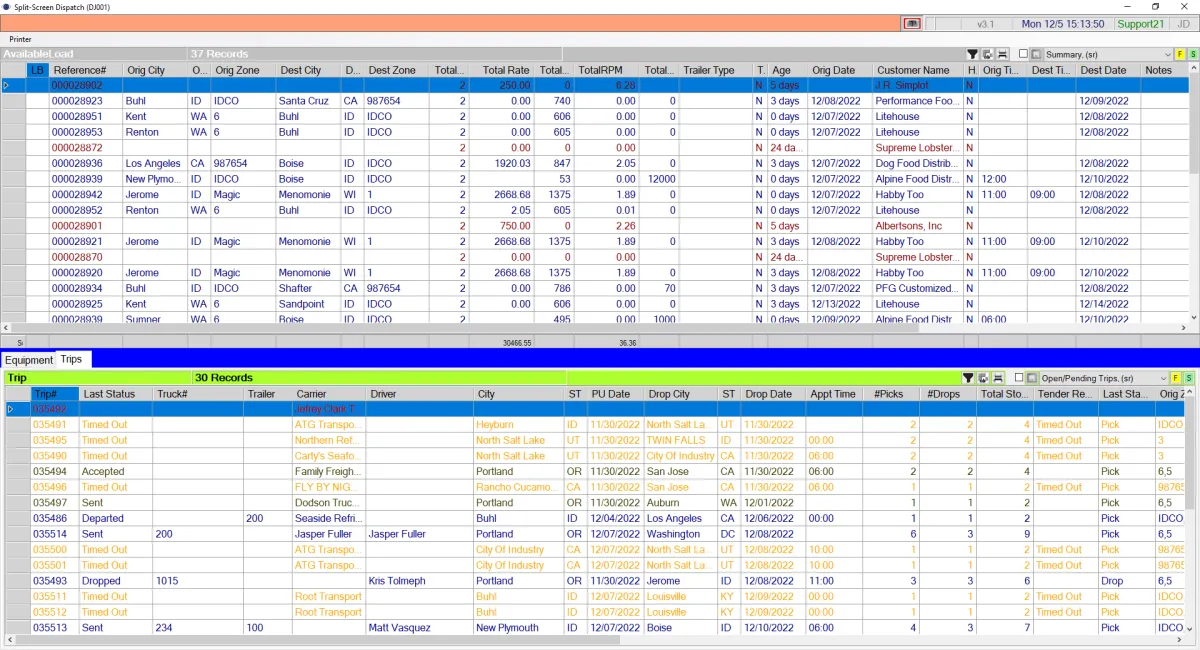Image resolution: width=1200 pixels, height=650 pixels.
Task: Click the green S button in Trip toolbar
Action: (1190, 378)
